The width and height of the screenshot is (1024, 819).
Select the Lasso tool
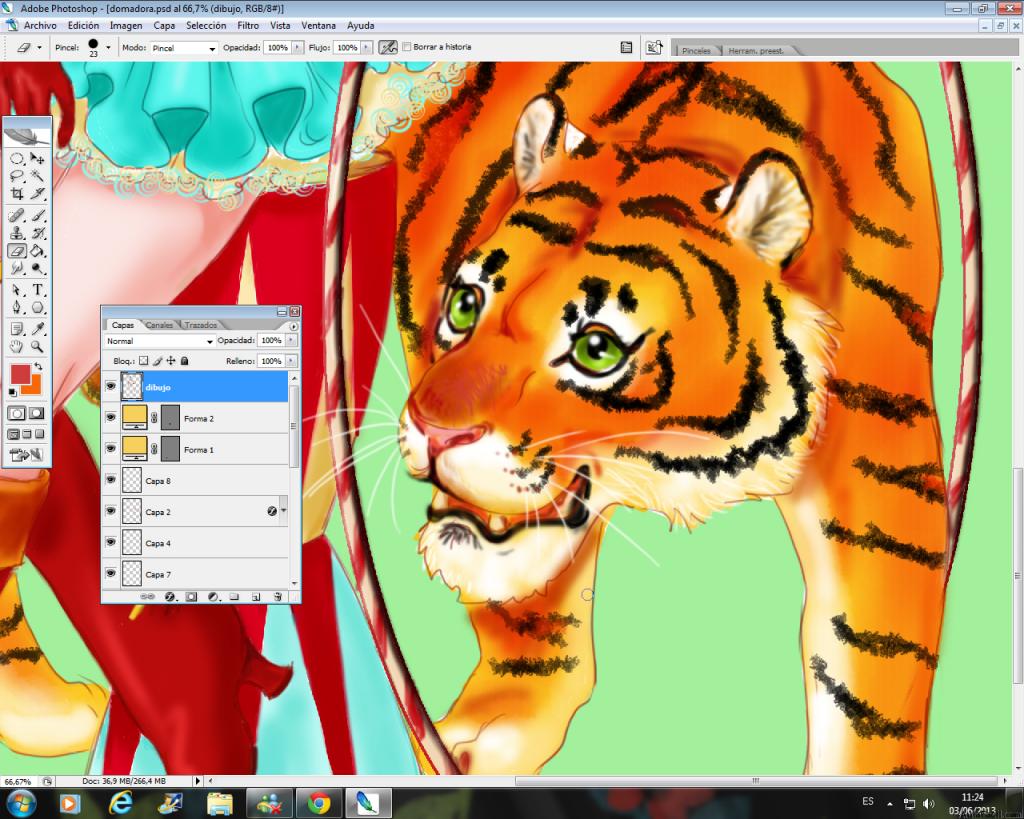[x=17, y=176]
